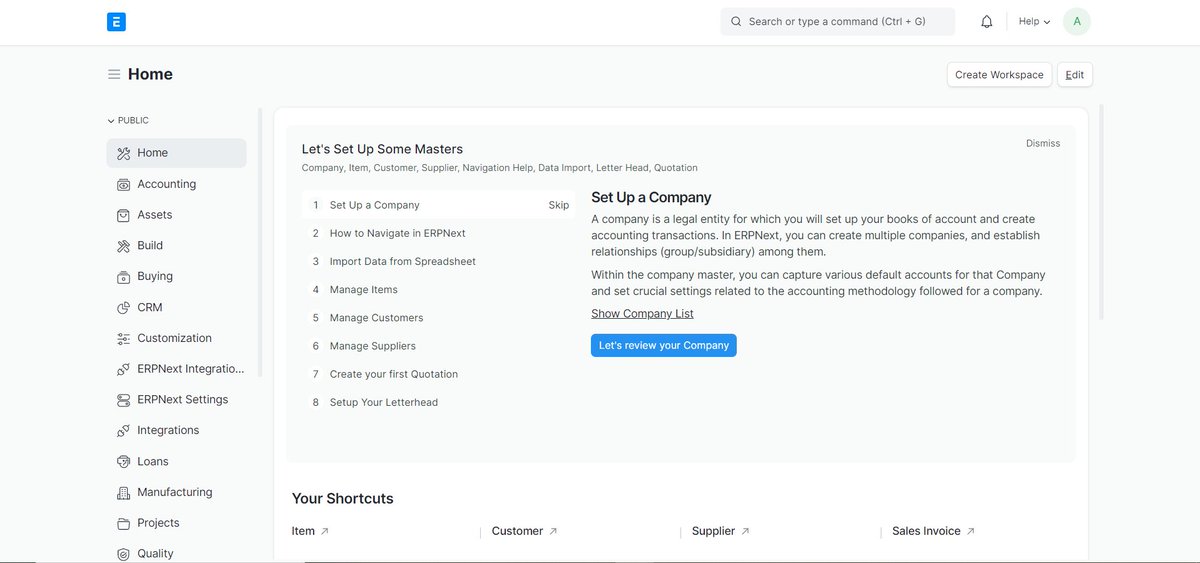This screenshot has width=1200, height=563.
Task: Click the Create Workspace button
Action: tap(999, 74)
